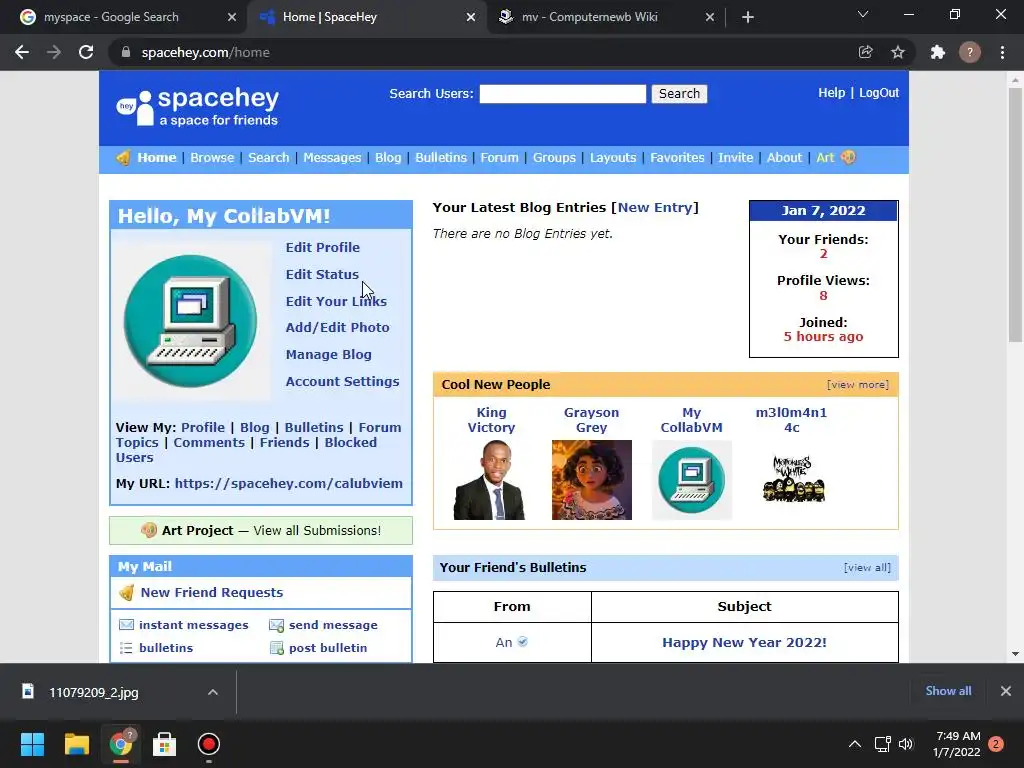Open Add/Edit Photo link
The width and height of the screenshot is (1024, 768).
[337, 327]
